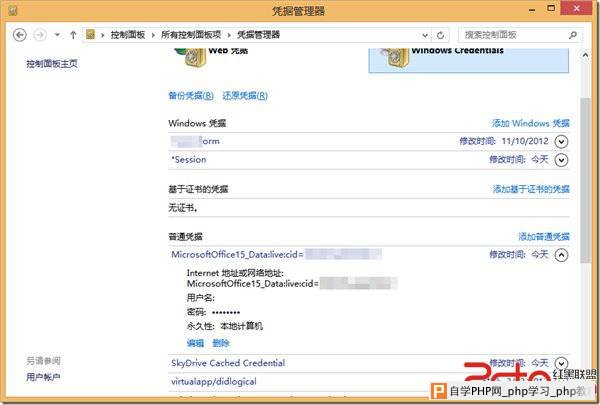
Task: Open recent locations dropdown beside the forward arrow
Action: [x=57, y=35]
